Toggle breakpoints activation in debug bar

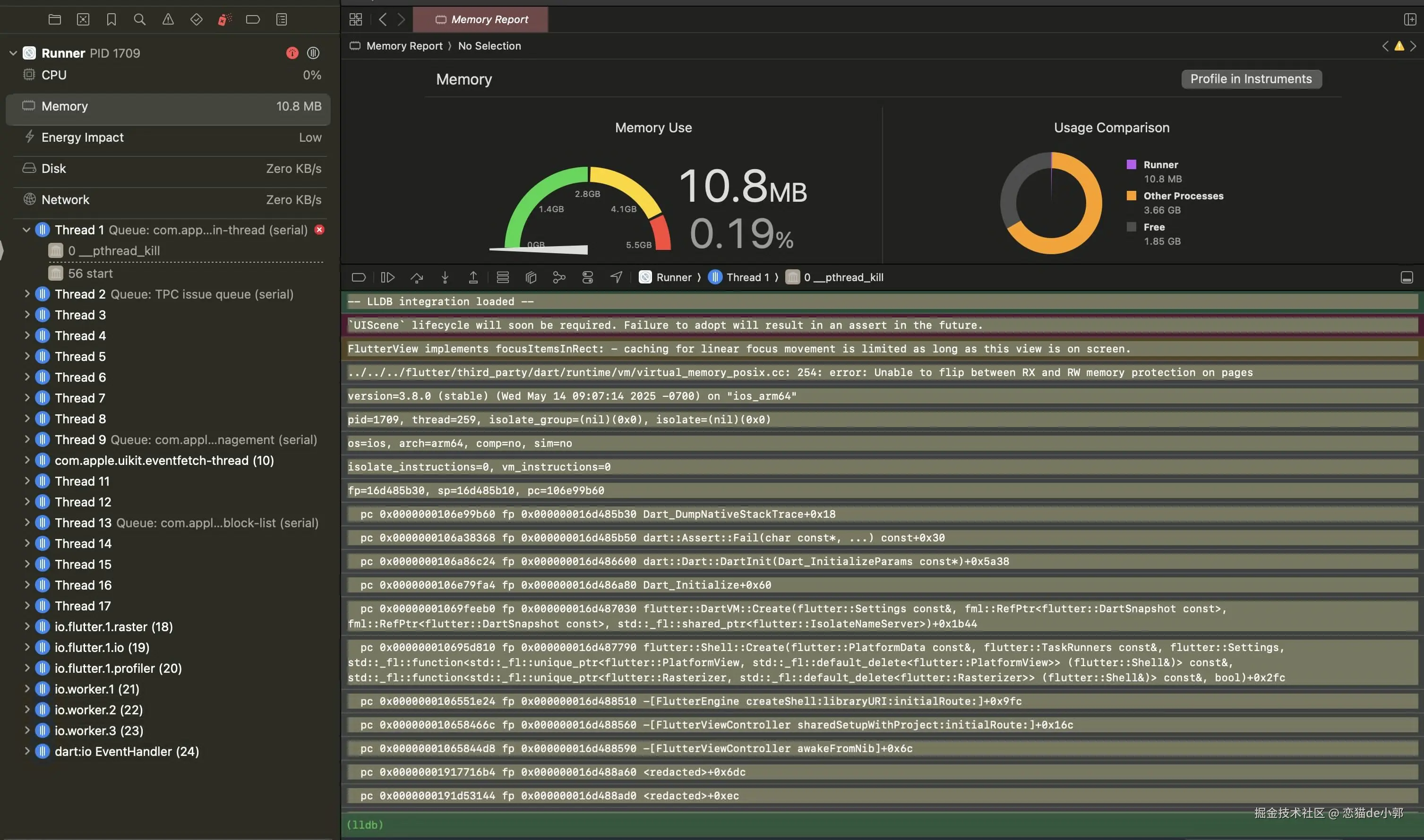click(x=359, y=277)
